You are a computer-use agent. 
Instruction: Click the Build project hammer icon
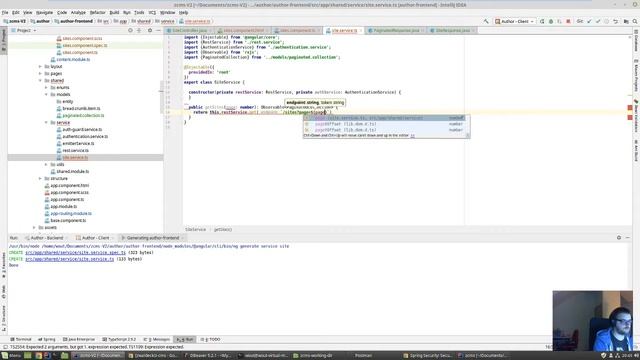(x=486, y=21)
